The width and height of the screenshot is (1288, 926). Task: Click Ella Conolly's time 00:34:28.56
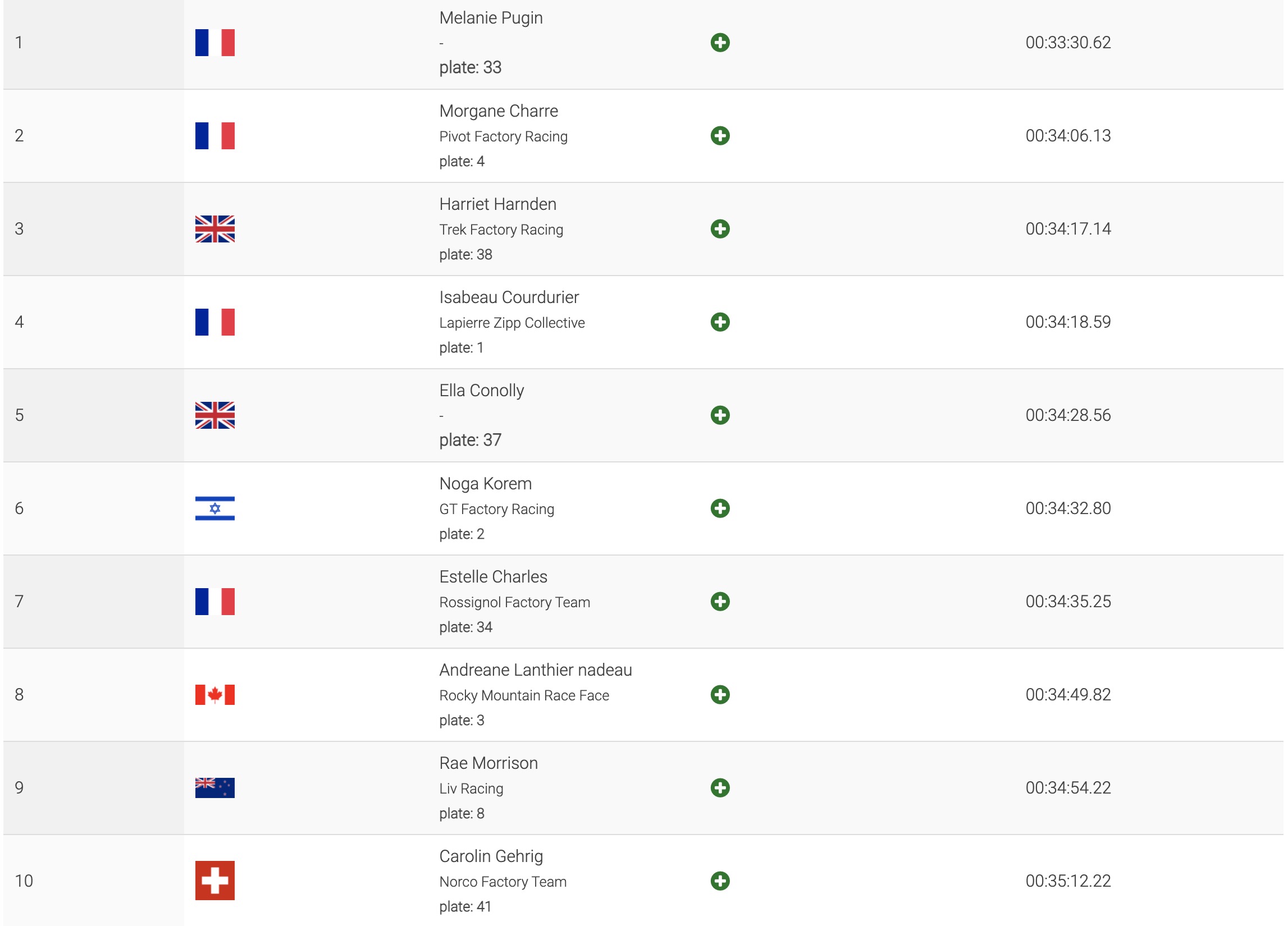[1068, 415]
